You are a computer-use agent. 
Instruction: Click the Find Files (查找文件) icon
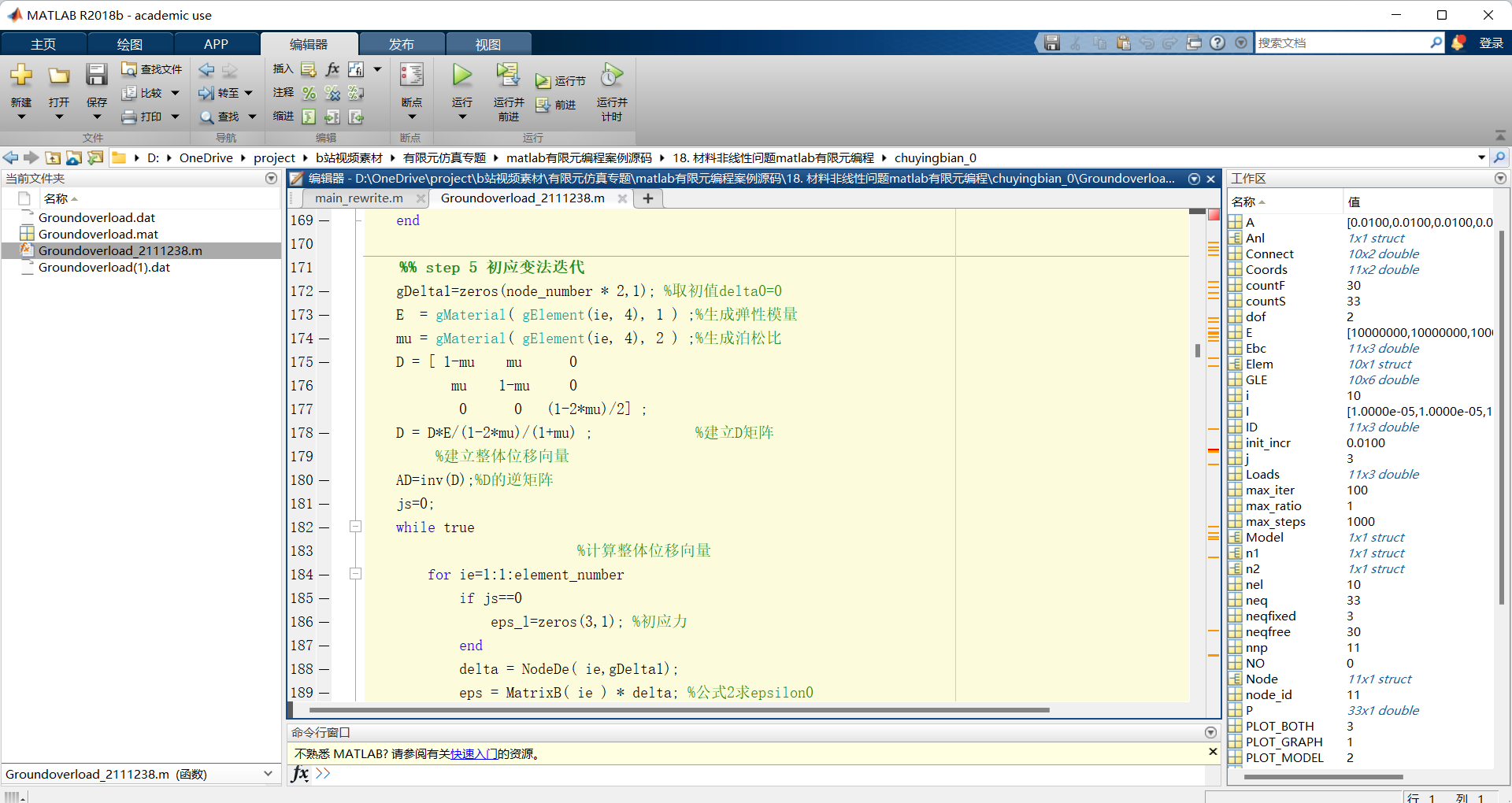click(129, 69)
